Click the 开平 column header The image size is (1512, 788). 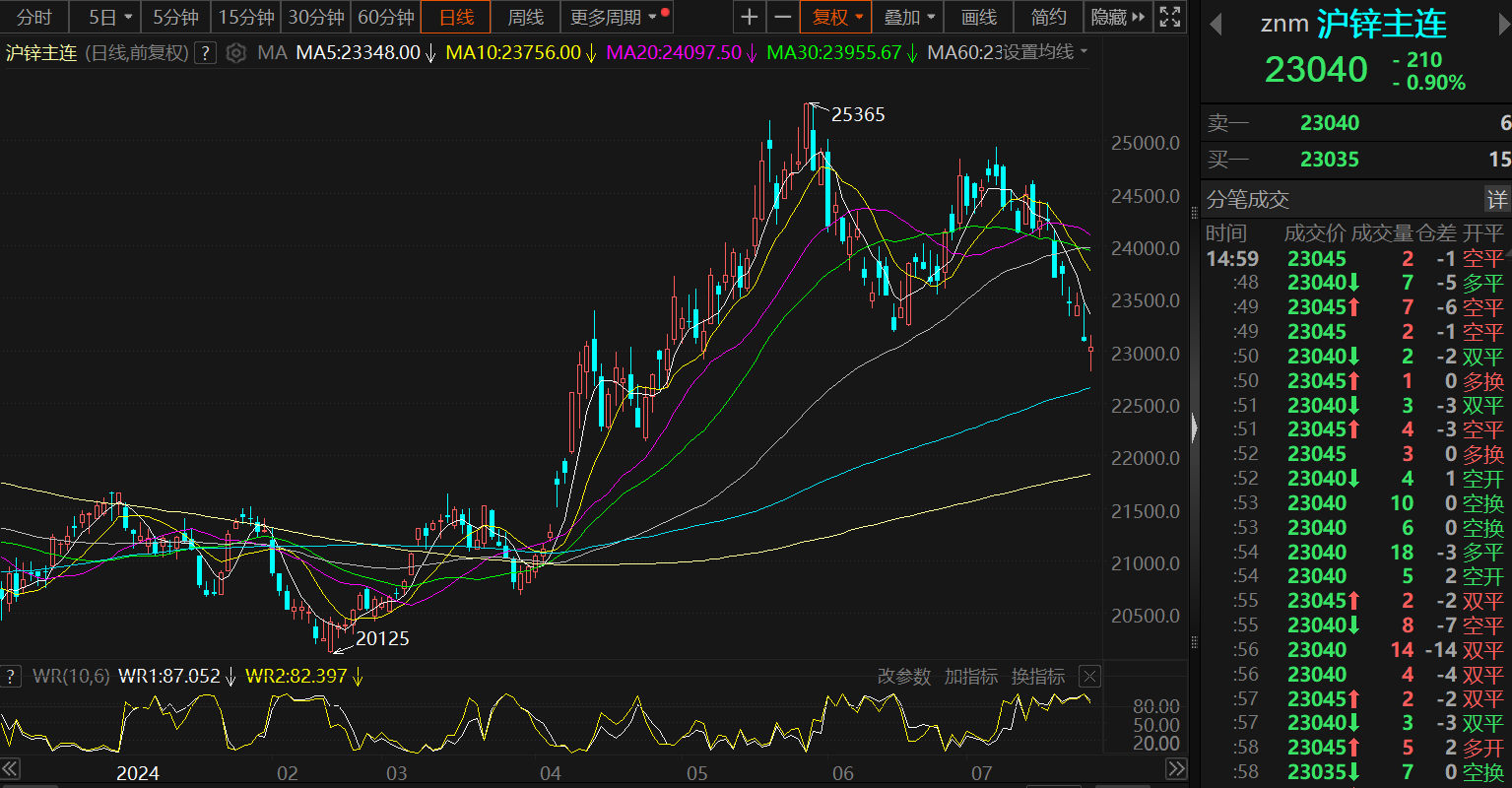click(1483, 233)
